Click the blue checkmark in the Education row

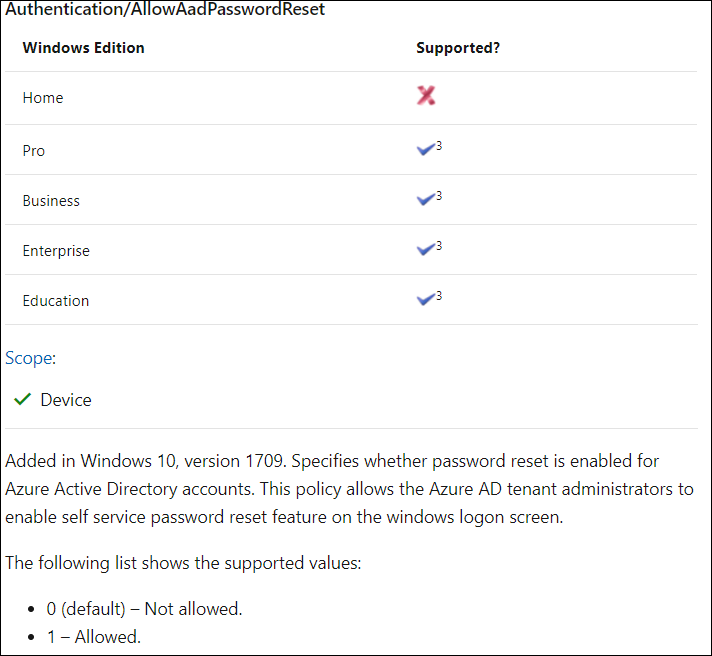(x=425, y=300)
